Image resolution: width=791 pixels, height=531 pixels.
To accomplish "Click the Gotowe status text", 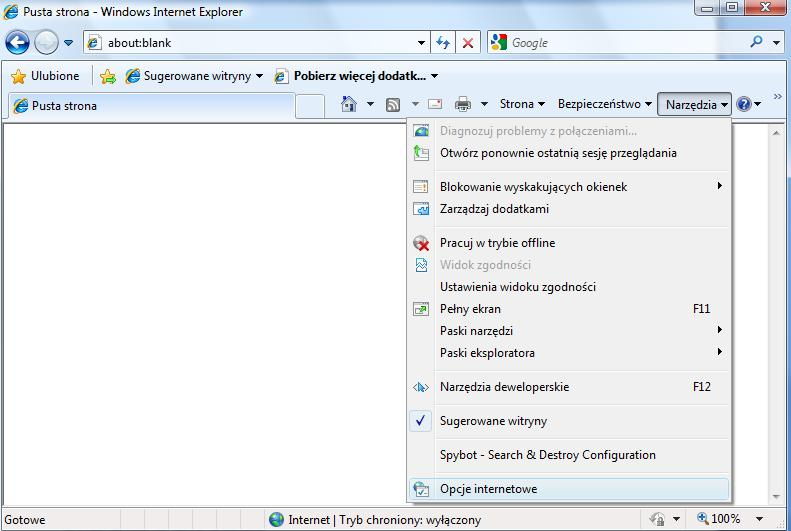I will (x=25, y=520).
